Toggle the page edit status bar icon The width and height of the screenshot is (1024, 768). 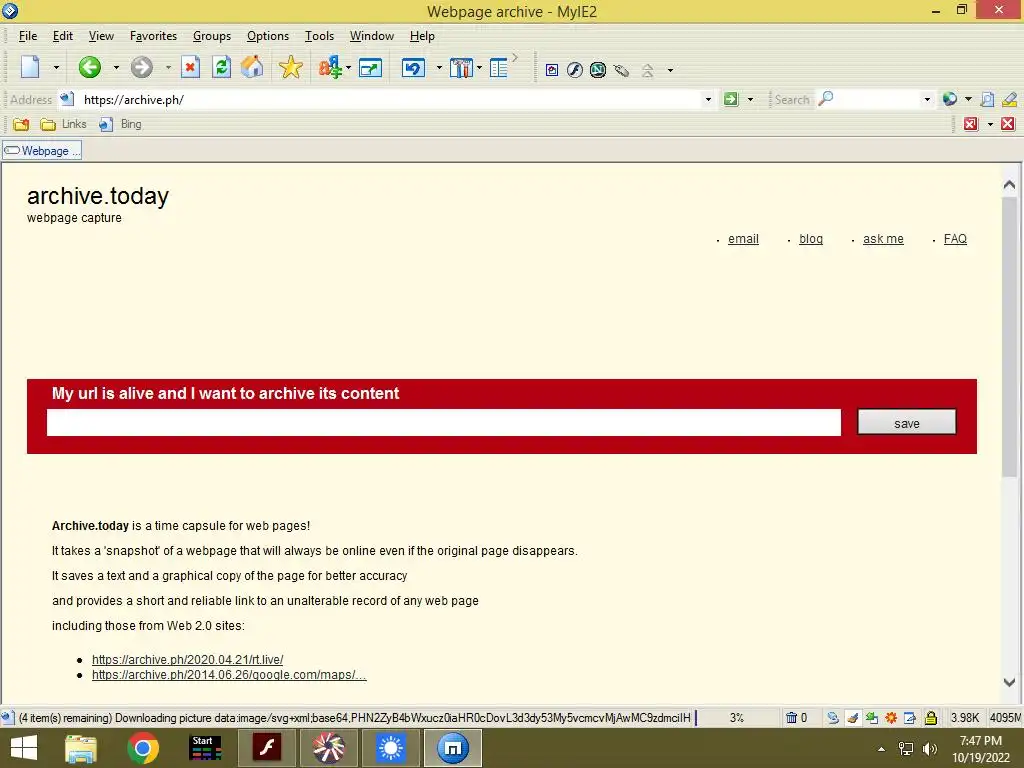coord(910,718)
